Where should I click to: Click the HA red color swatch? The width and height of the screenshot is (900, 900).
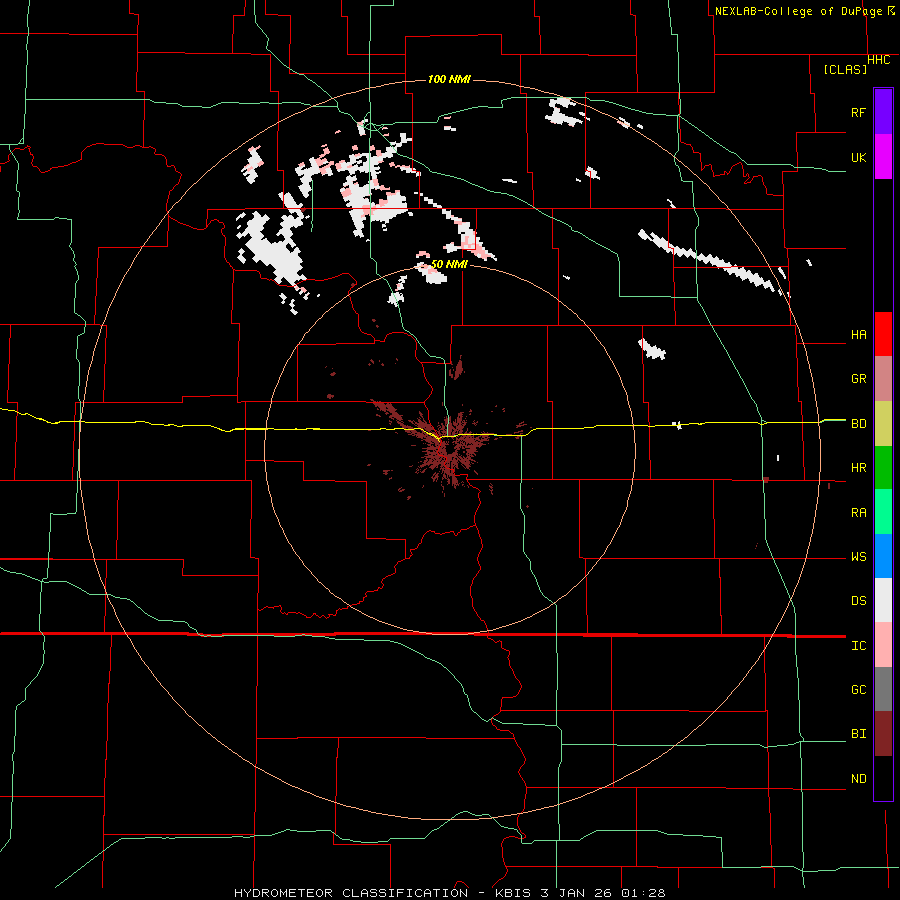(x=883, y=334)
